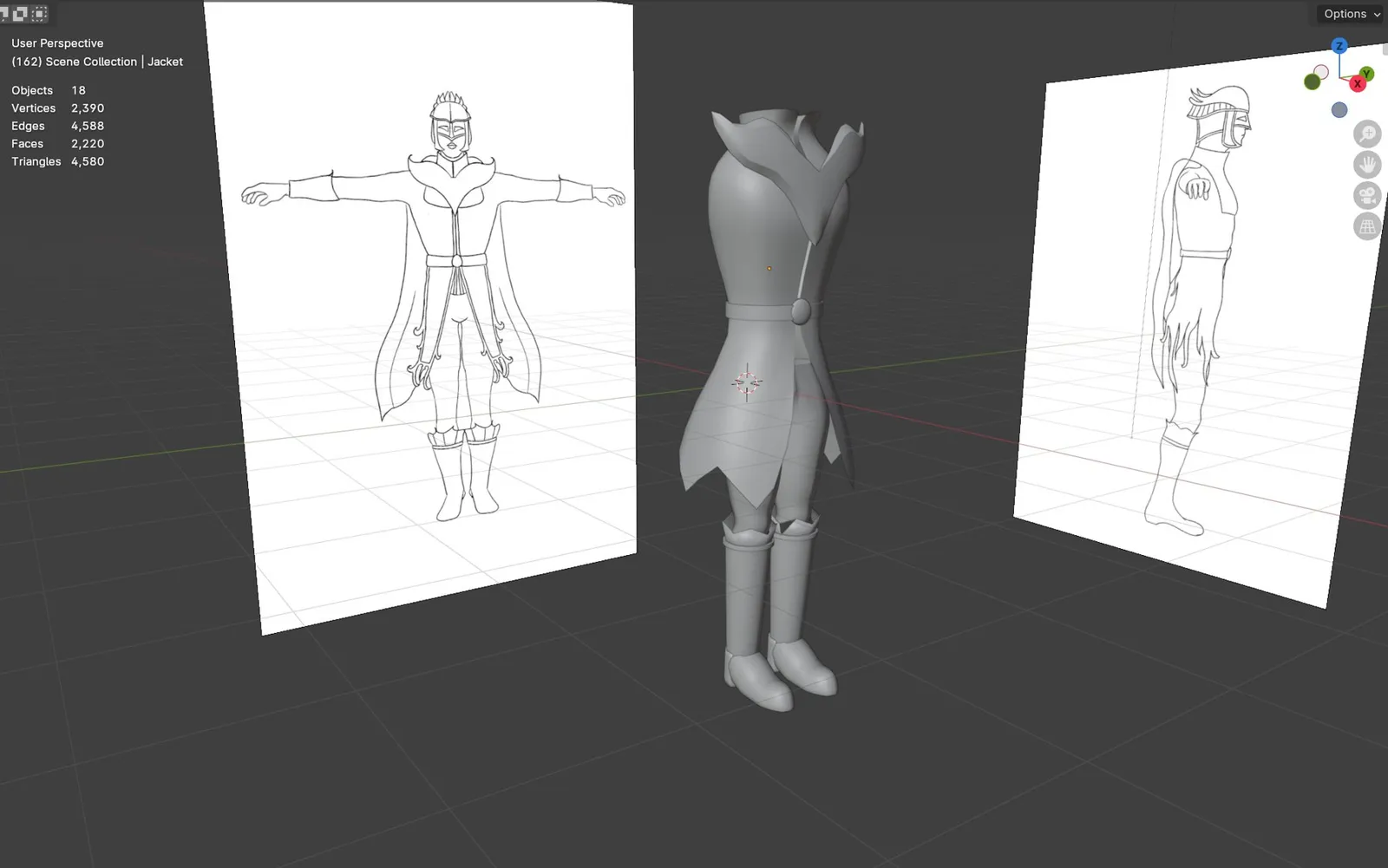The width and height of the screenshot is (1388, 868).
Task: Click the negative X axis circle on gizmo
Action: pos(1321,72)
